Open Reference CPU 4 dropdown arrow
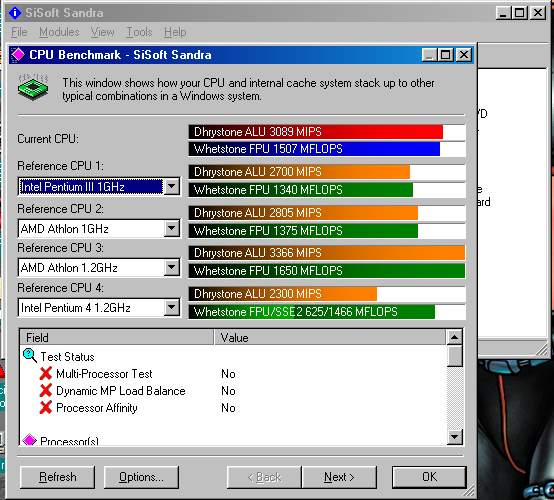 [x=172, y=308]
